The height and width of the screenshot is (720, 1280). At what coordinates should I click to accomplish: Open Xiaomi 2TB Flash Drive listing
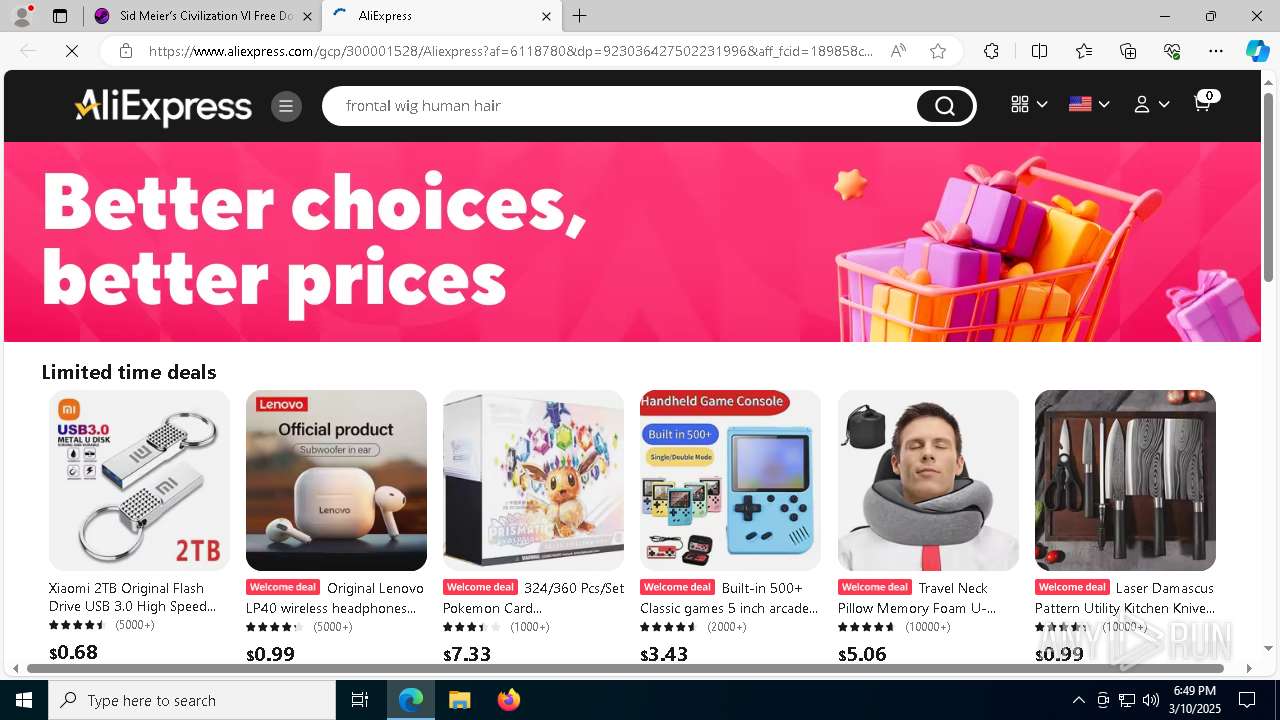pyautogui.click(x=133, y=597)
